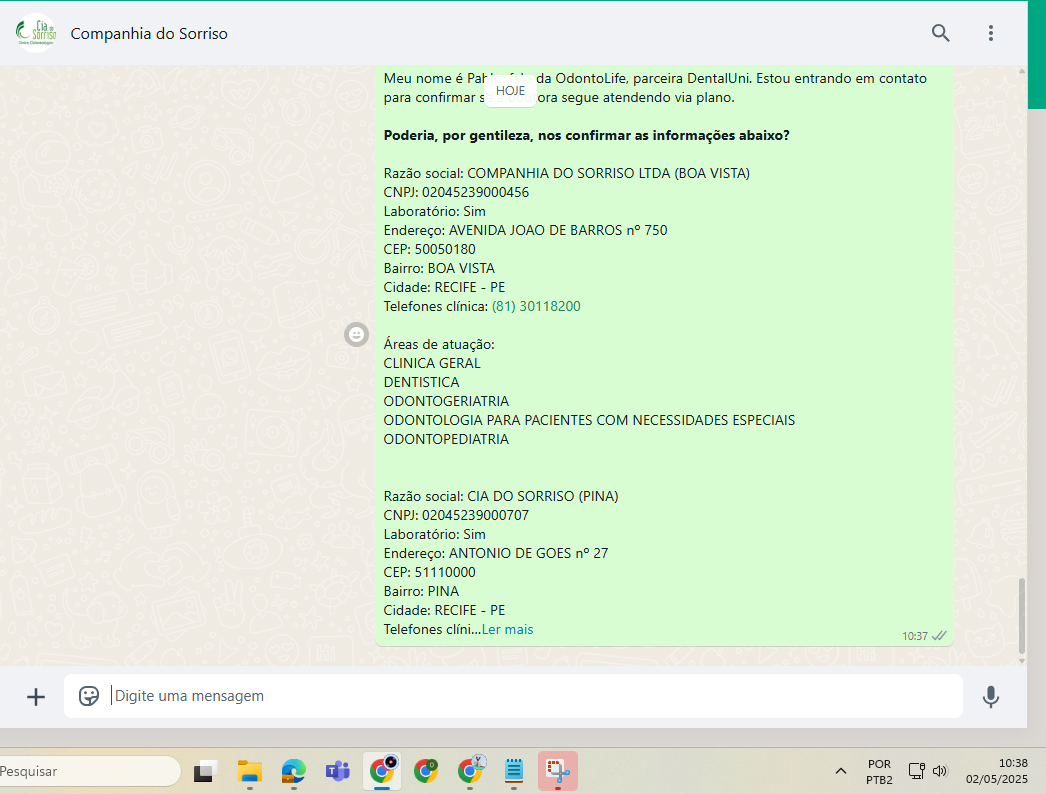1046x794 pixels.
Task: Click the bold Poderia, por gentileza sentence
Action: (x=586, y=135)
